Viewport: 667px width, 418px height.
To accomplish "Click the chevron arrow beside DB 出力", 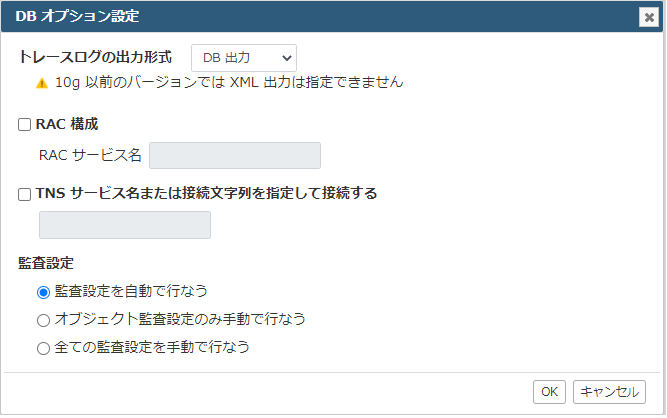I will [287, 58].
